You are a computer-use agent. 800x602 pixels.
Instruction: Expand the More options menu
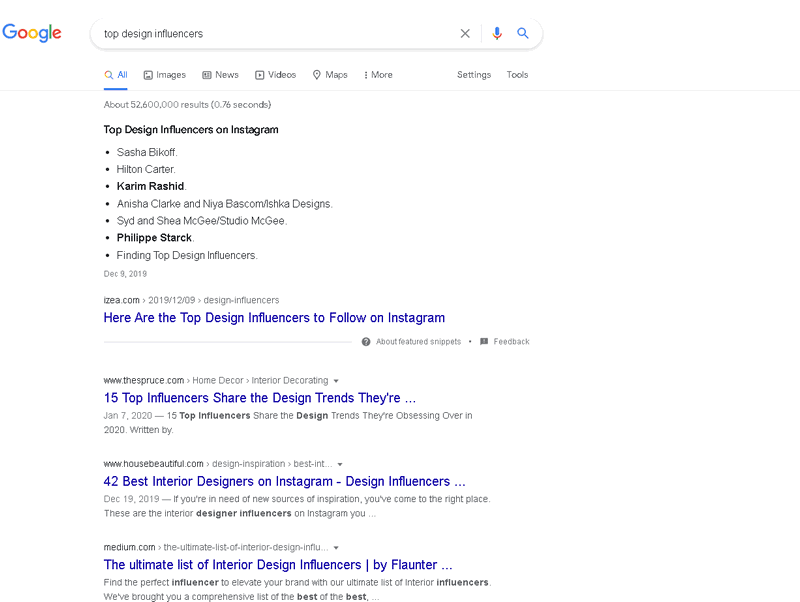click(378, 75)
